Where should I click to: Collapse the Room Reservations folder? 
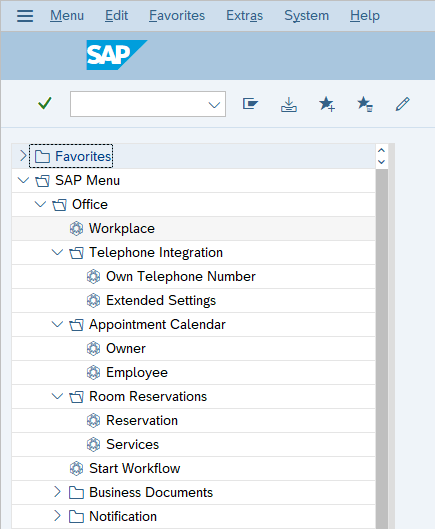click(x=57, y=396)
